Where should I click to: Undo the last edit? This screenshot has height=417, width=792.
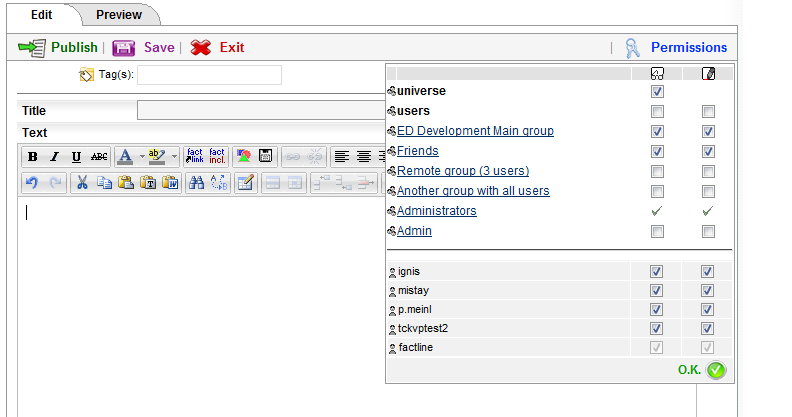pos(32,183)
